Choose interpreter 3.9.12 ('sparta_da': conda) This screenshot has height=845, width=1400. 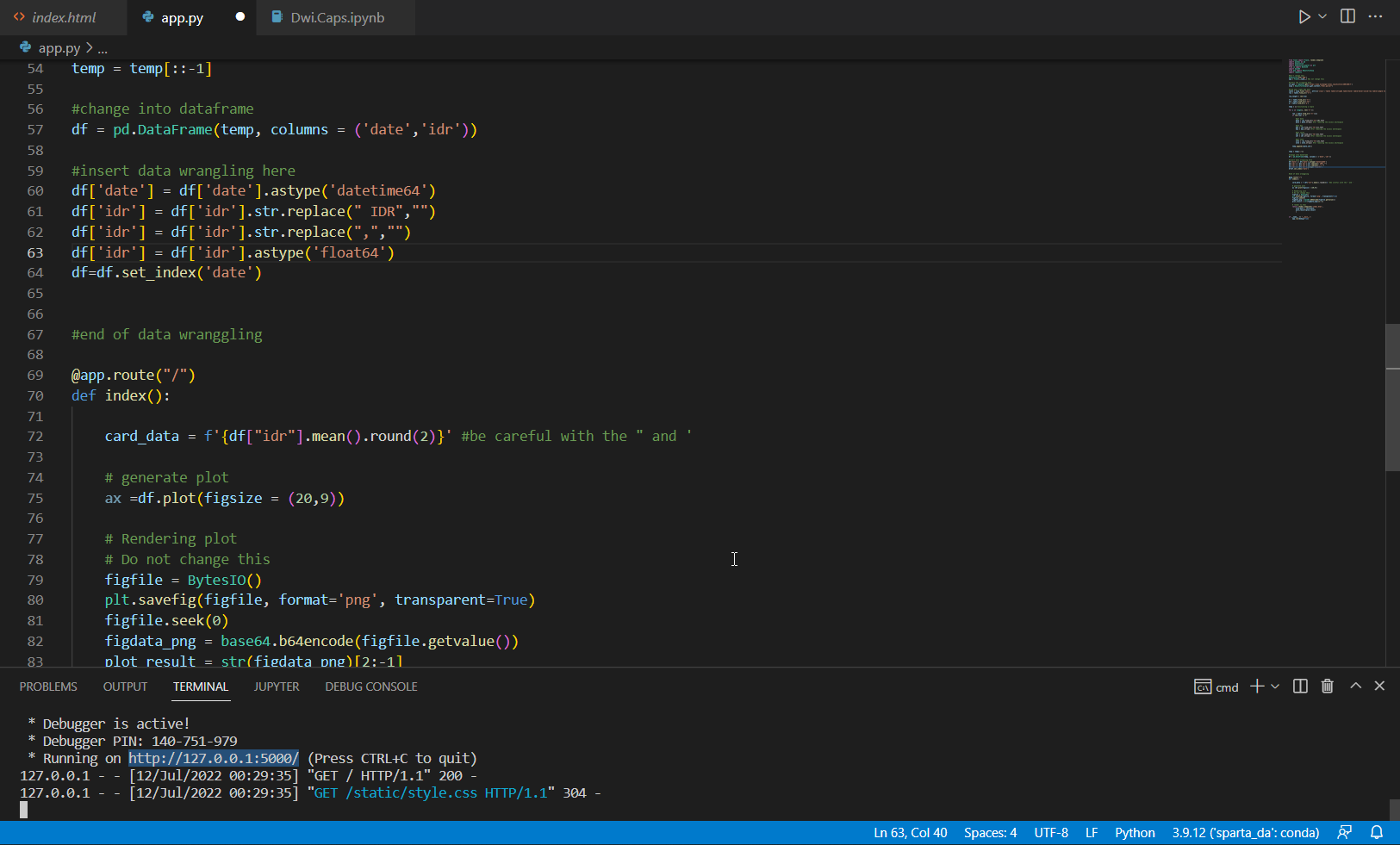point(1245,833)
